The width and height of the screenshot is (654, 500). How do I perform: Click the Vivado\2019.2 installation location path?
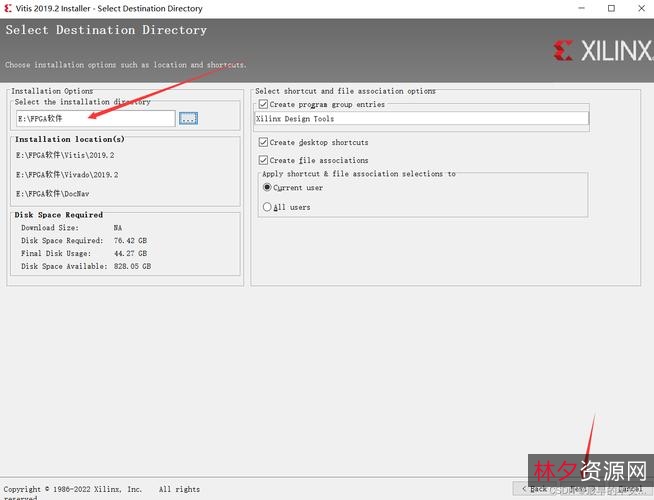coord(67,175)
